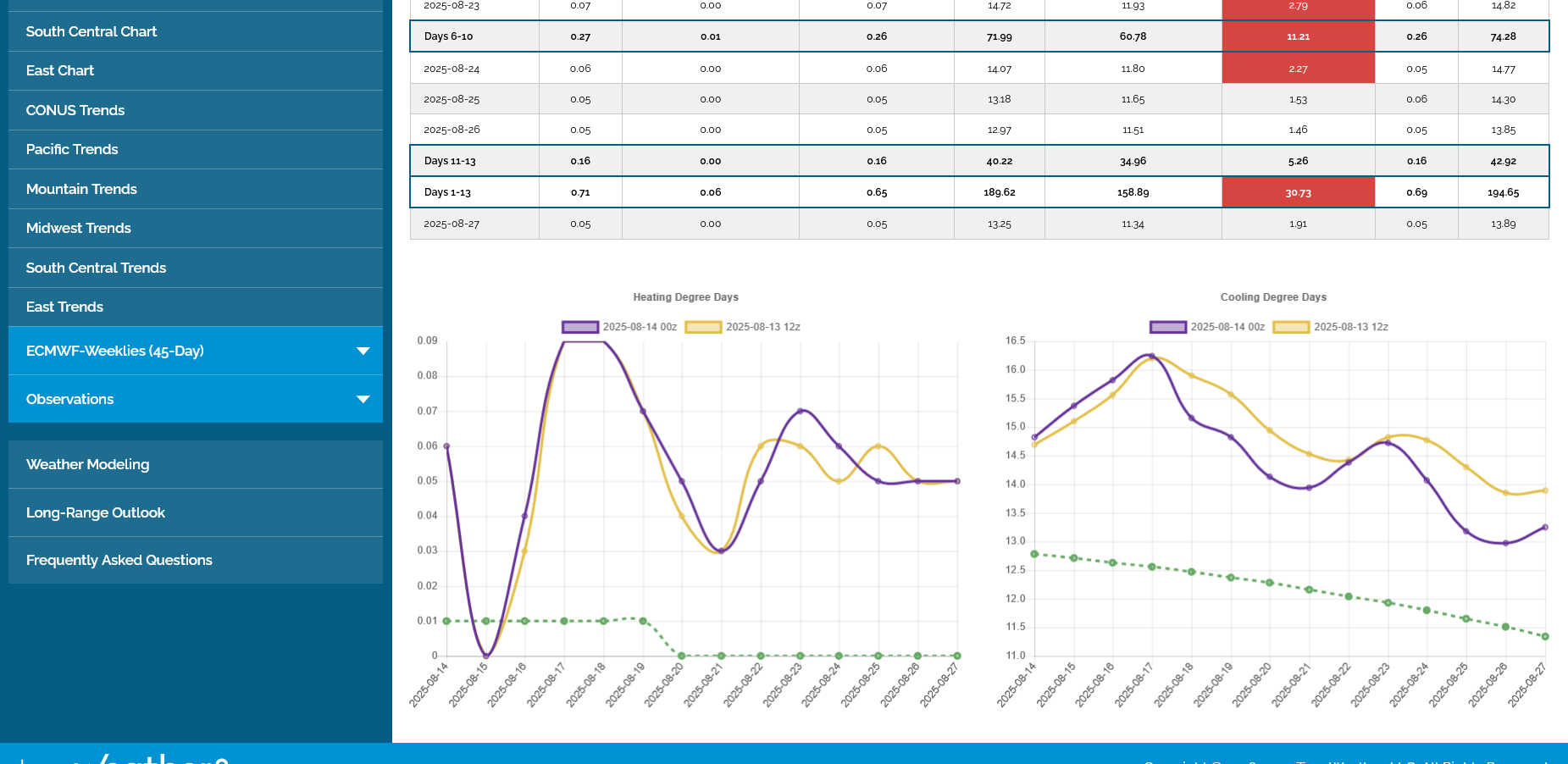The image size is (1568, 764).
Task: Open the Weather Modeling section
Action: 87,464
